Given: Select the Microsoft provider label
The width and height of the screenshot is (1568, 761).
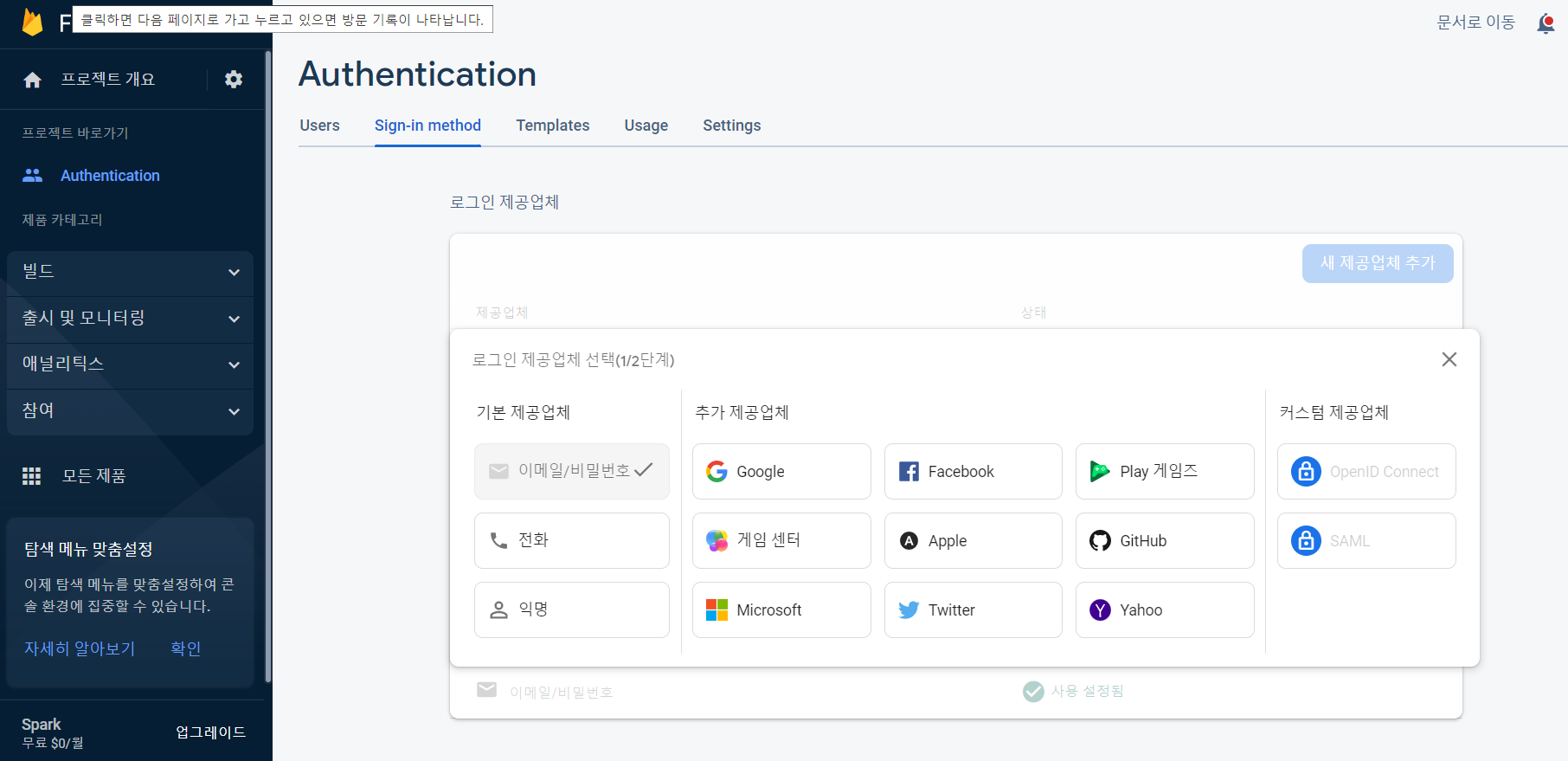Looking at the screenshot, I should pos(769,610).
